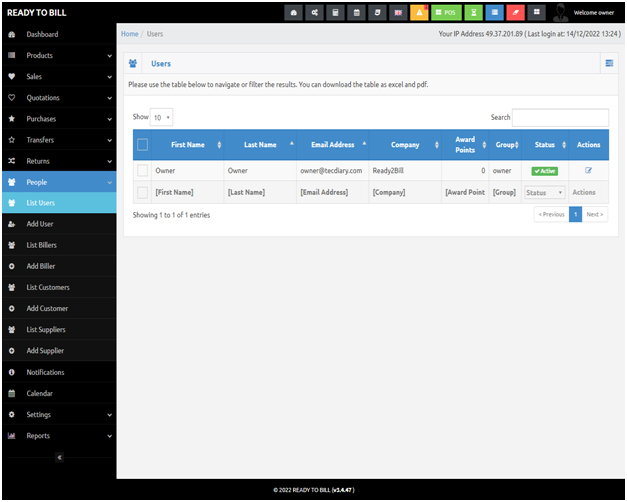Collapse the People sidebar menu
This screenshot has height=502, width=627.
pyautogui.click(x=59, y=182)
